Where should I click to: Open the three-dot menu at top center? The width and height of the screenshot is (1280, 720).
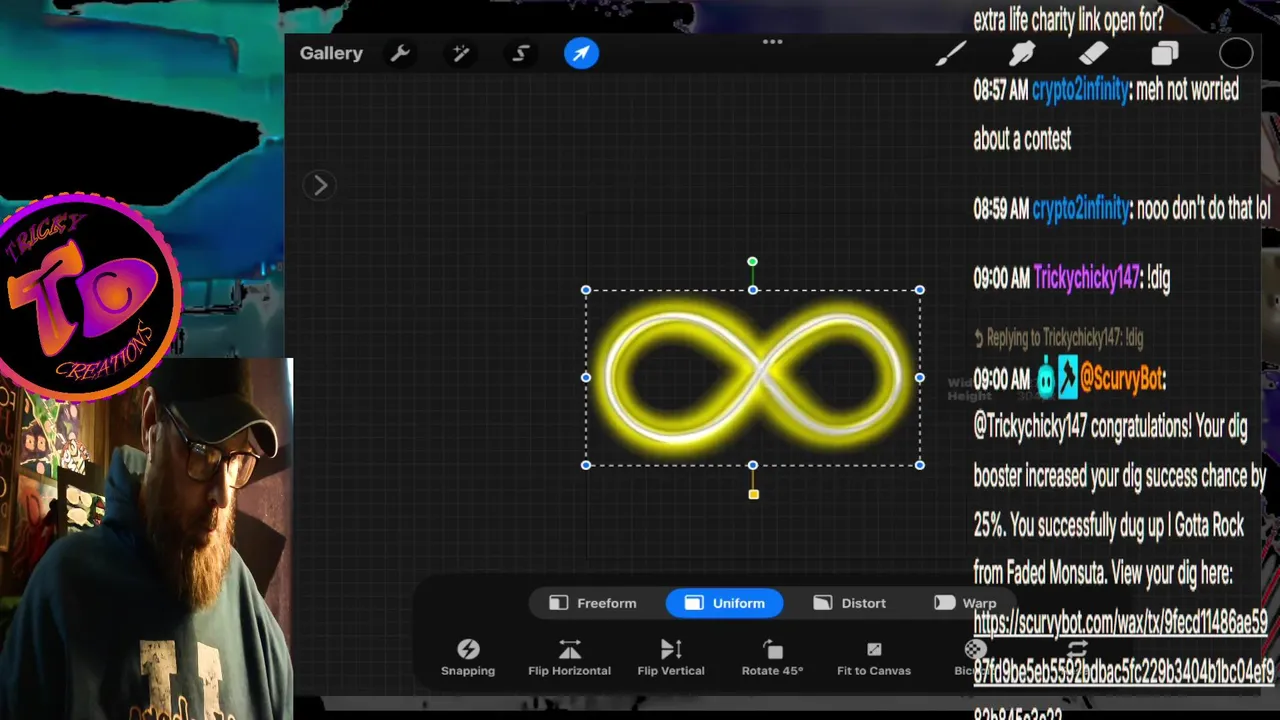[772, 42]
